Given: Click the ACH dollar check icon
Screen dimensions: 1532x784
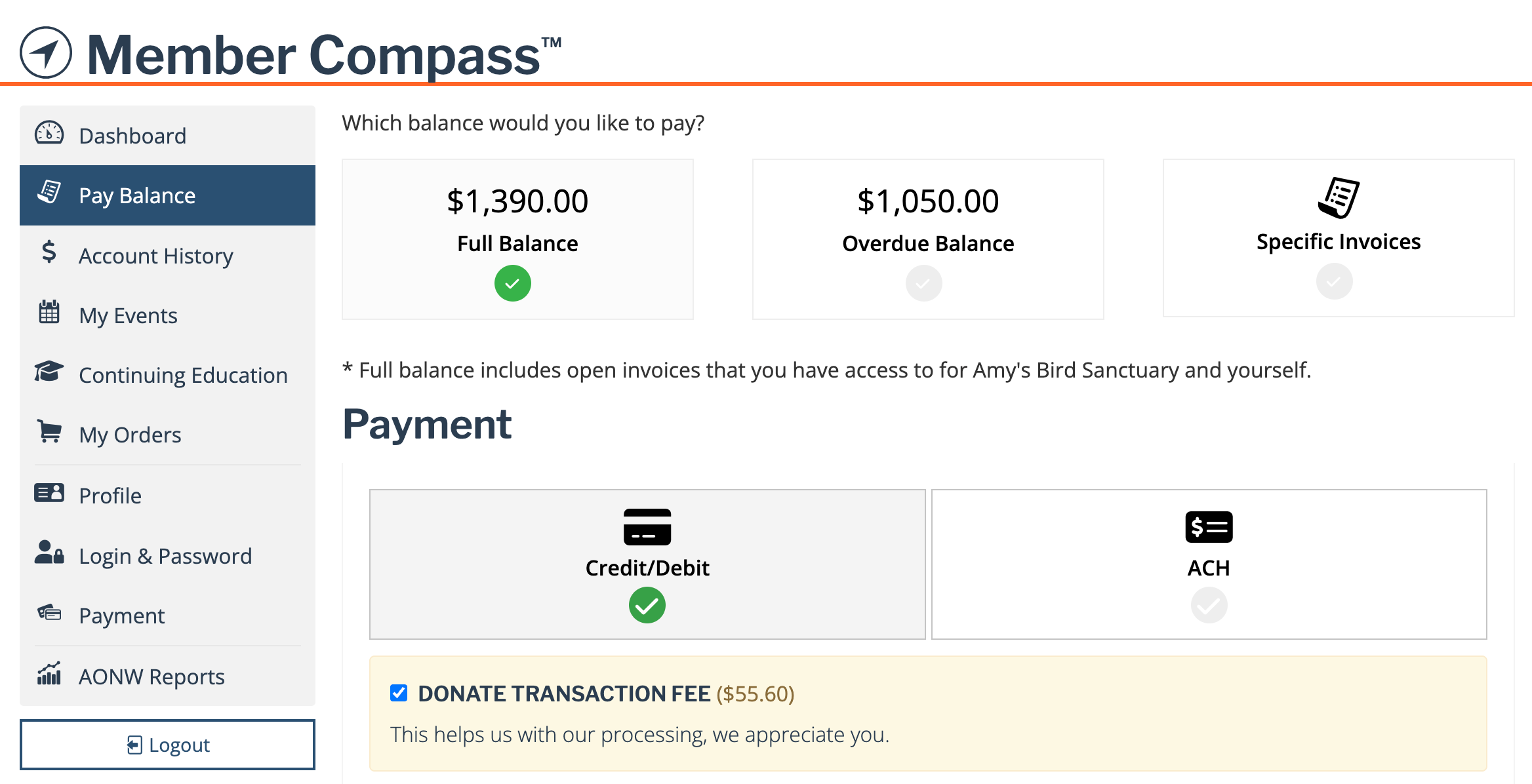Looking at the screenshot, I should tap(1209, 527).
